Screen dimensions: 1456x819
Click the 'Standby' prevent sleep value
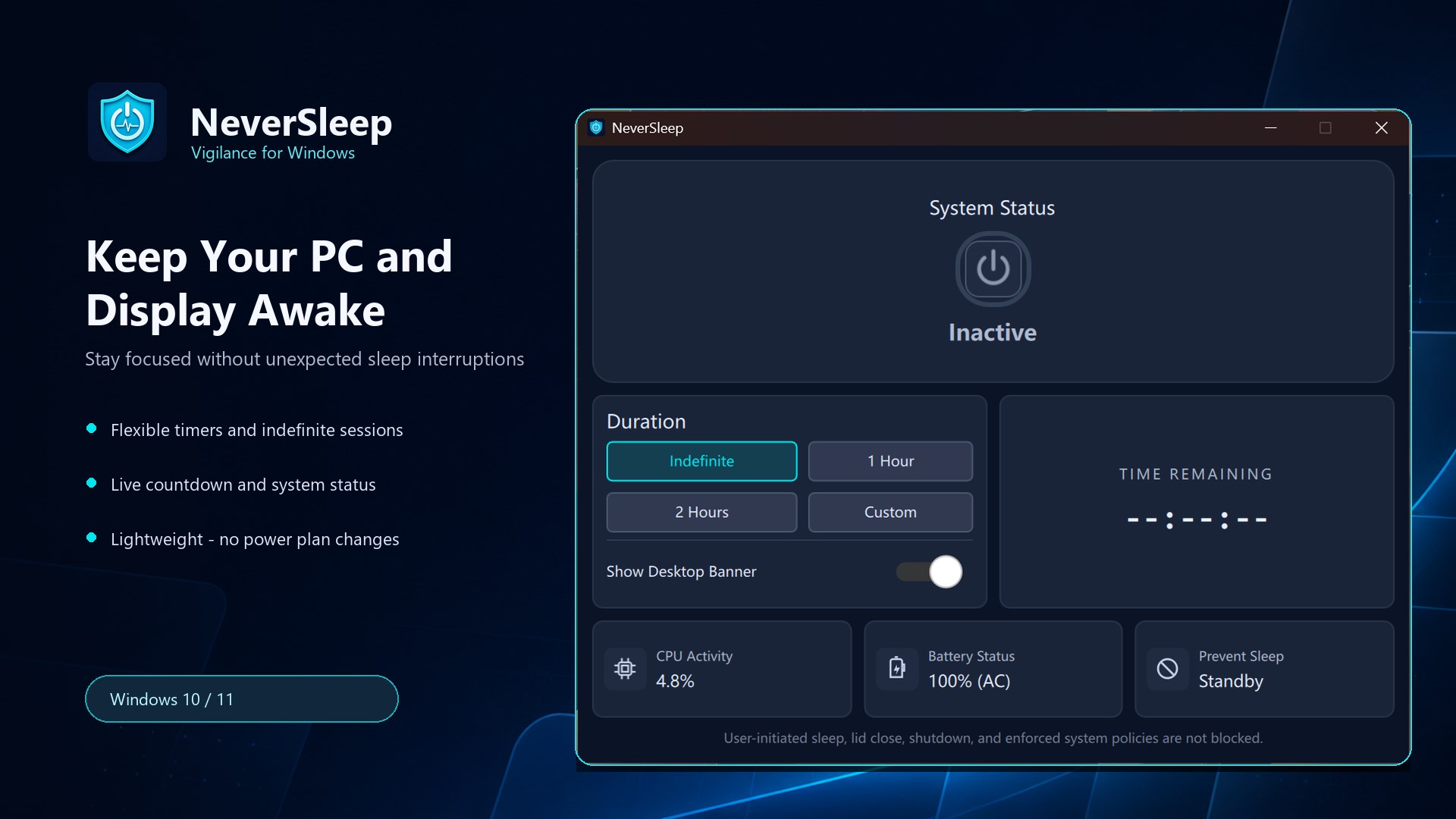point(1231,681)
